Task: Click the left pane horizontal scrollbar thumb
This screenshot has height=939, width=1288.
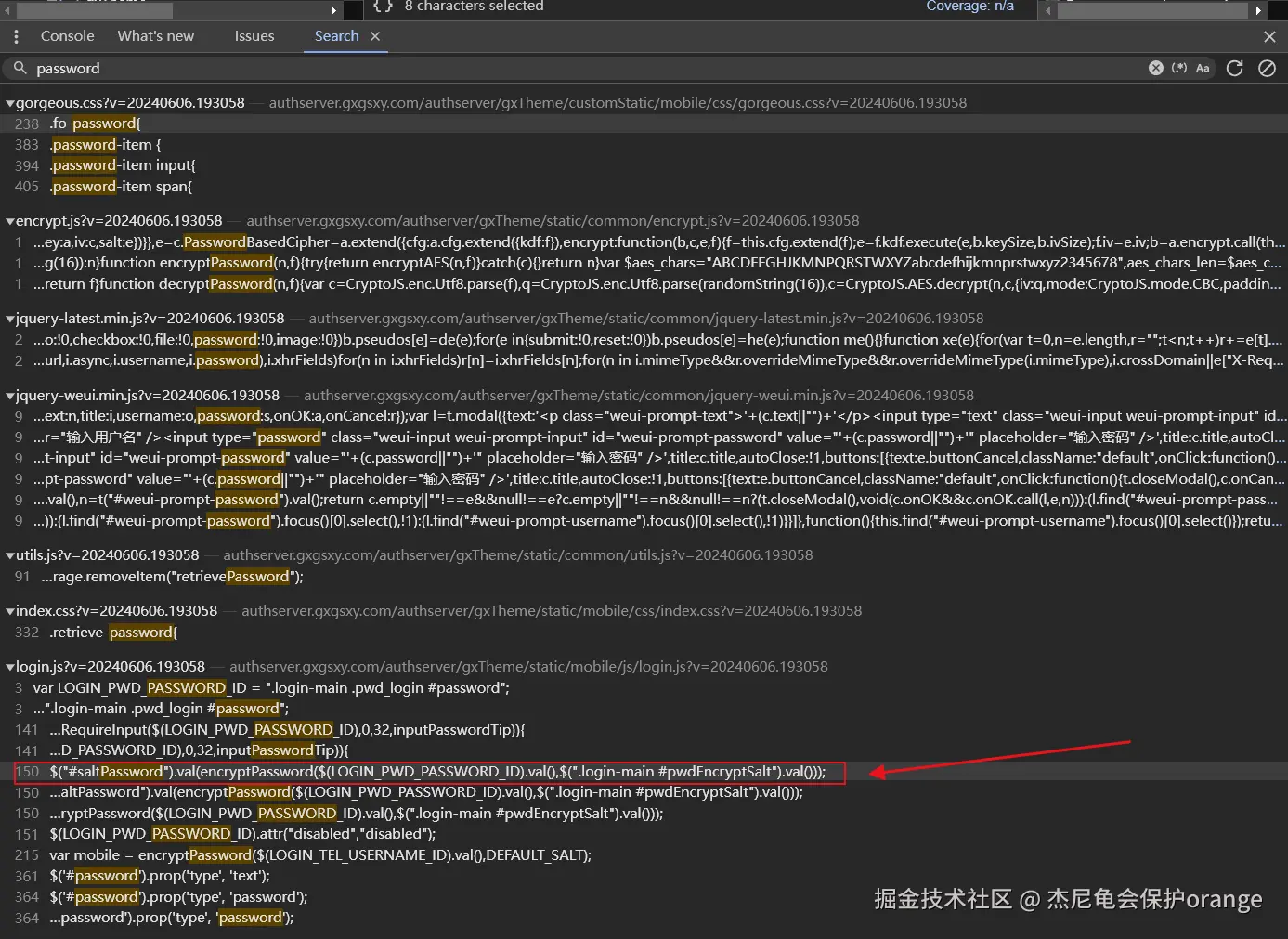Action: pos(95,10)
